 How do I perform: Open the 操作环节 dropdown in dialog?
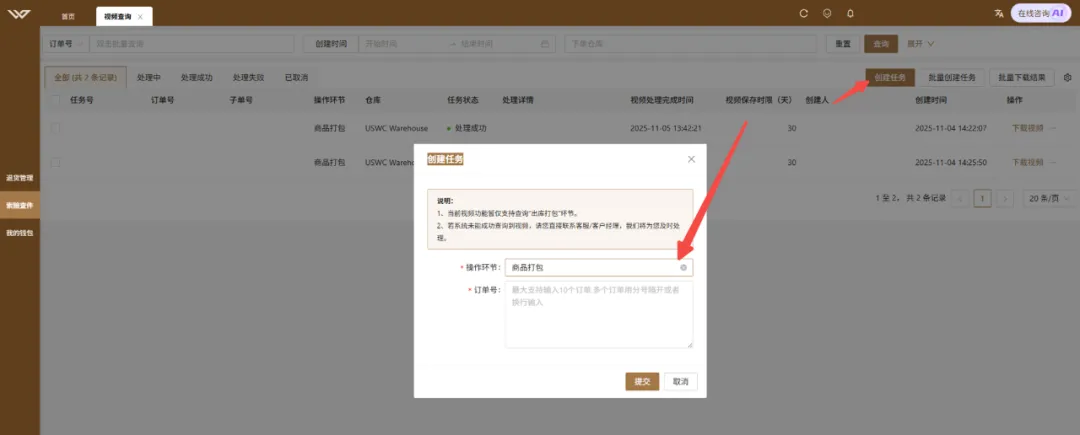tap(599, 267)
